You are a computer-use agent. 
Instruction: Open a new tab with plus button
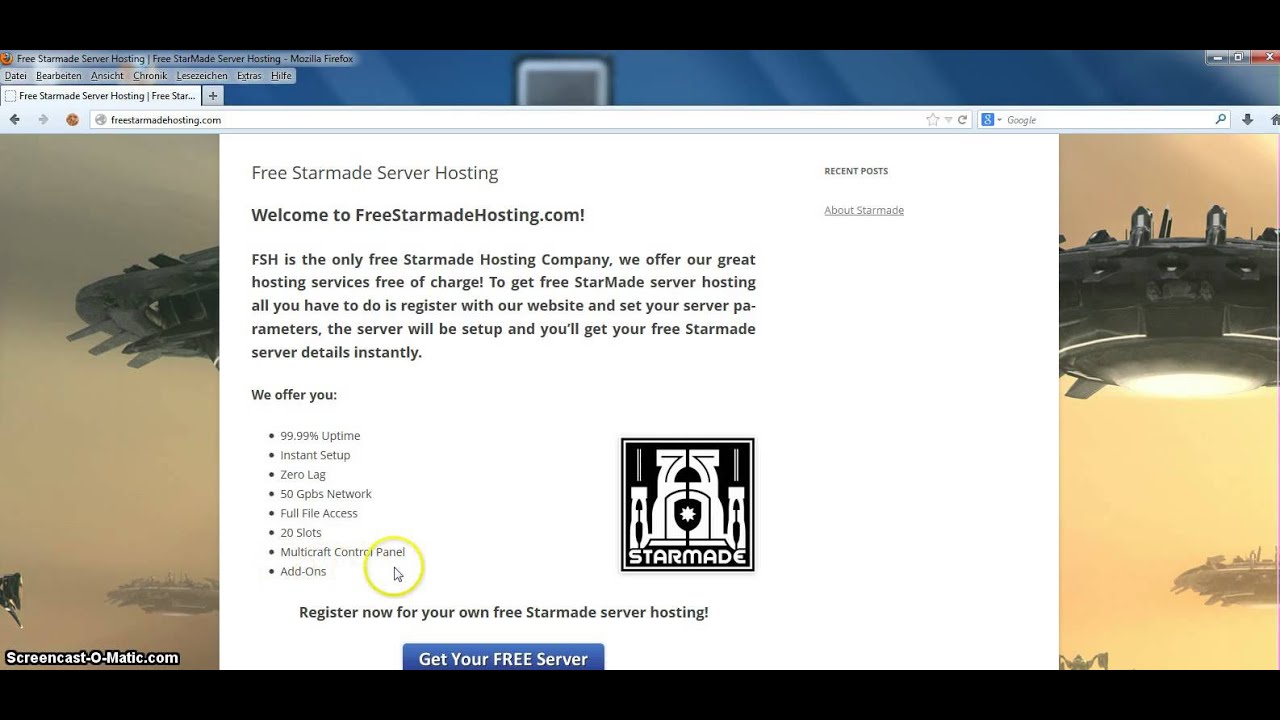pyautogui.click(x=213, y=96)
